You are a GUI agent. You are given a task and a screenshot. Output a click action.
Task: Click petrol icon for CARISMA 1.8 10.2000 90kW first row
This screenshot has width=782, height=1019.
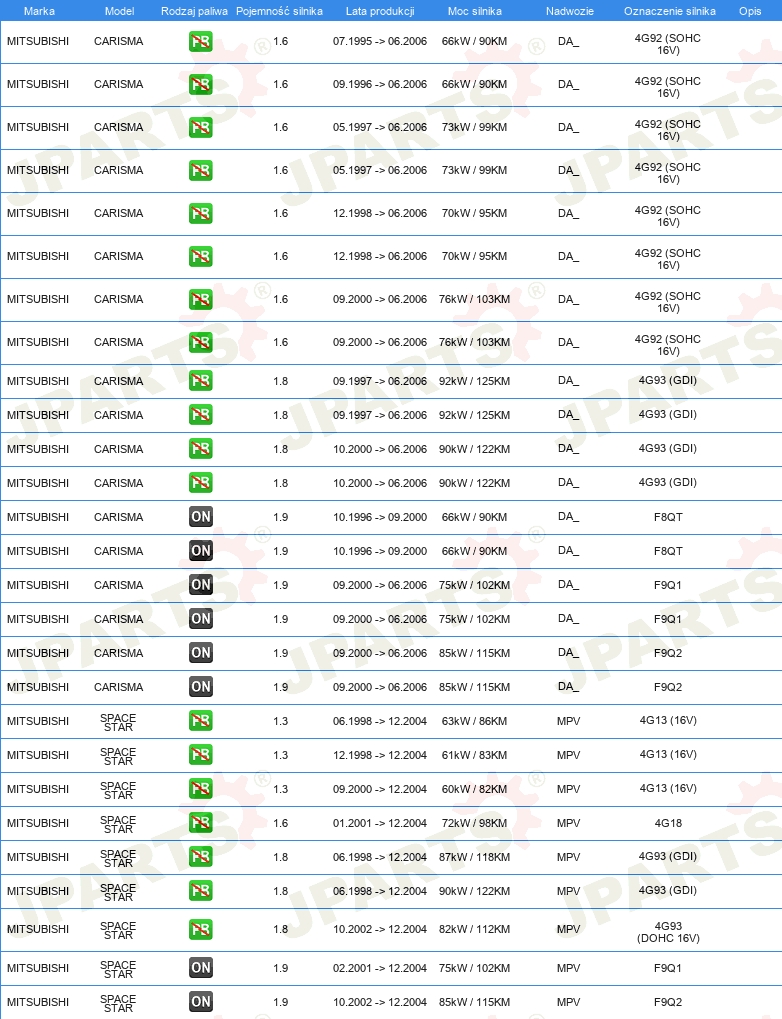pyautogui.click(x=201, y=449)
